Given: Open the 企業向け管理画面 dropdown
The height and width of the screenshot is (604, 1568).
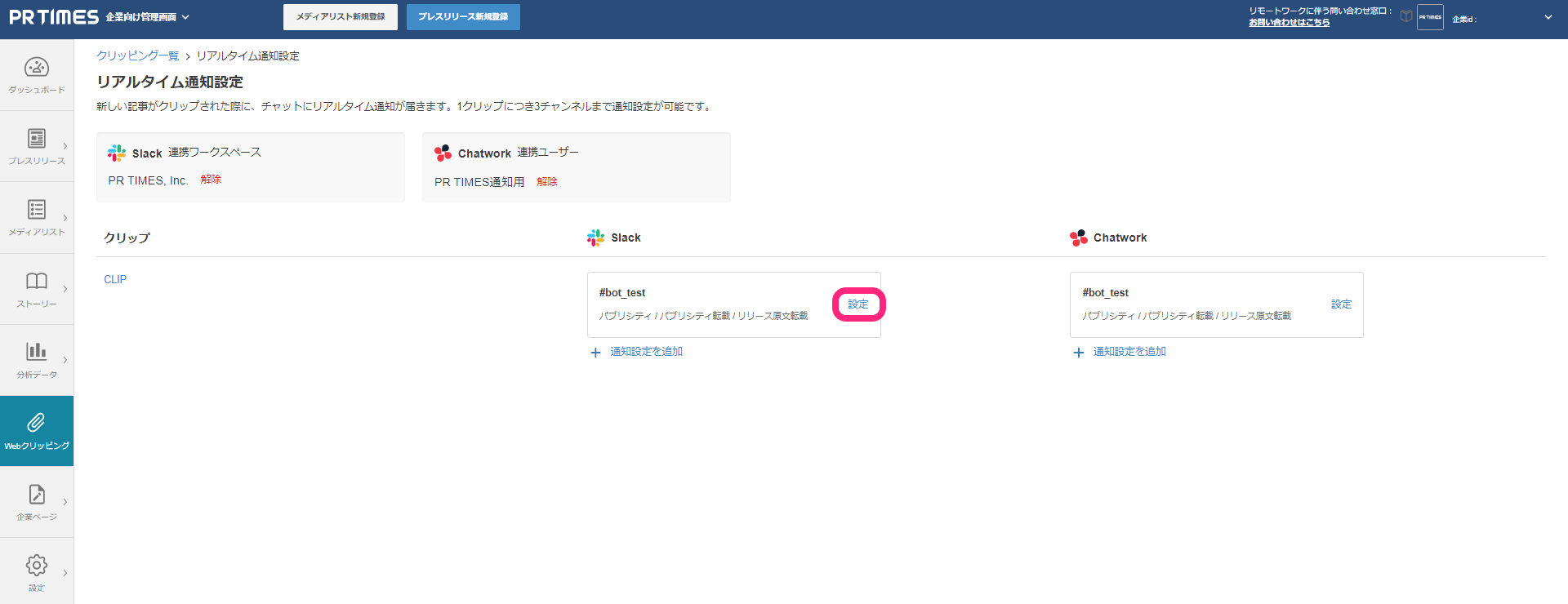Looking at the screenshot, I should [x=147, y=17].
